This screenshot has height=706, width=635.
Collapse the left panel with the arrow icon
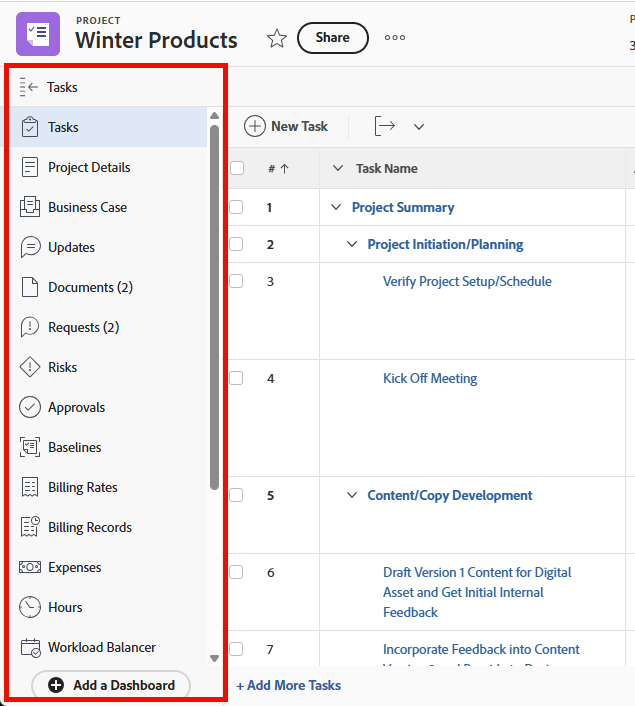pyautogui.click(x=29, y=87)
